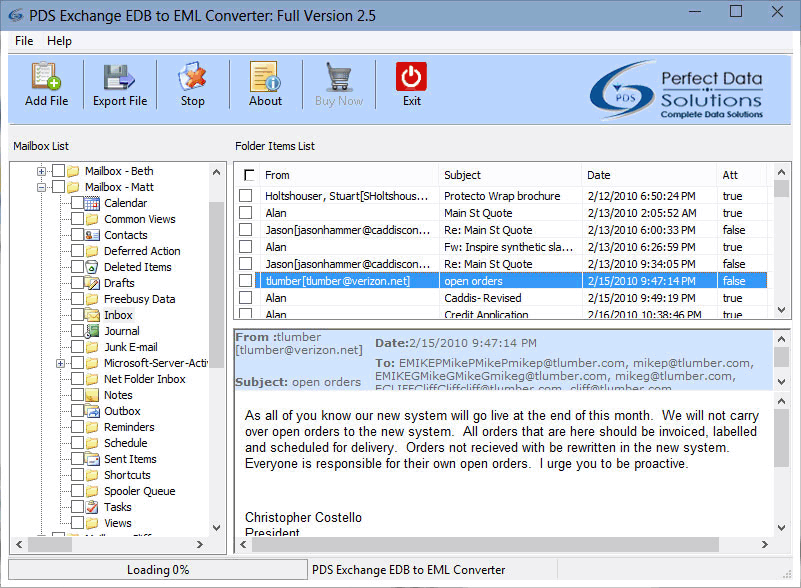Select the Outbox folder icon
This screenshot has height=588, width=801.
tap(92, 411)
